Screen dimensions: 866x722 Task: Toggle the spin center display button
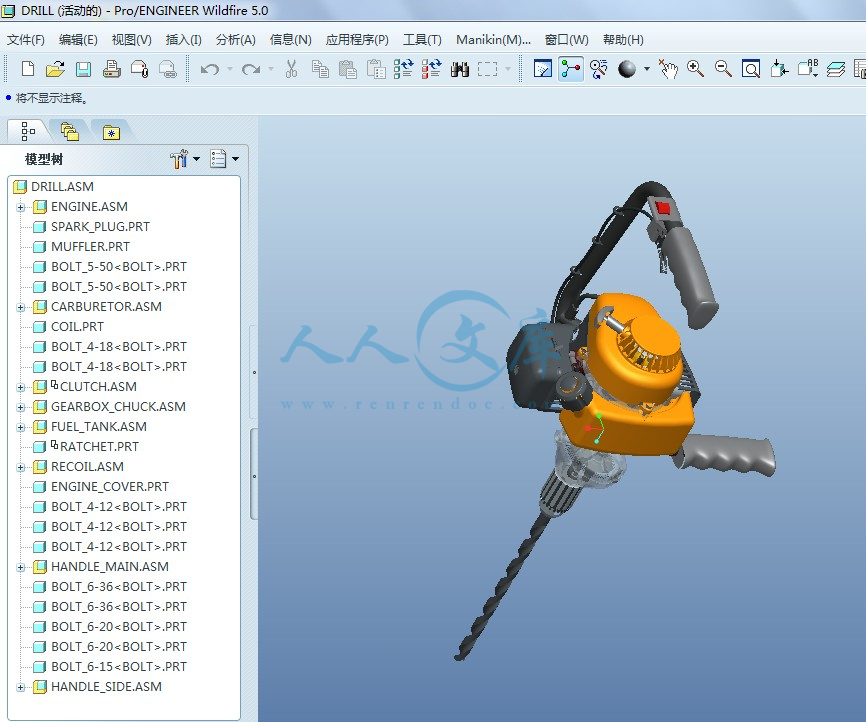(571, 69)
